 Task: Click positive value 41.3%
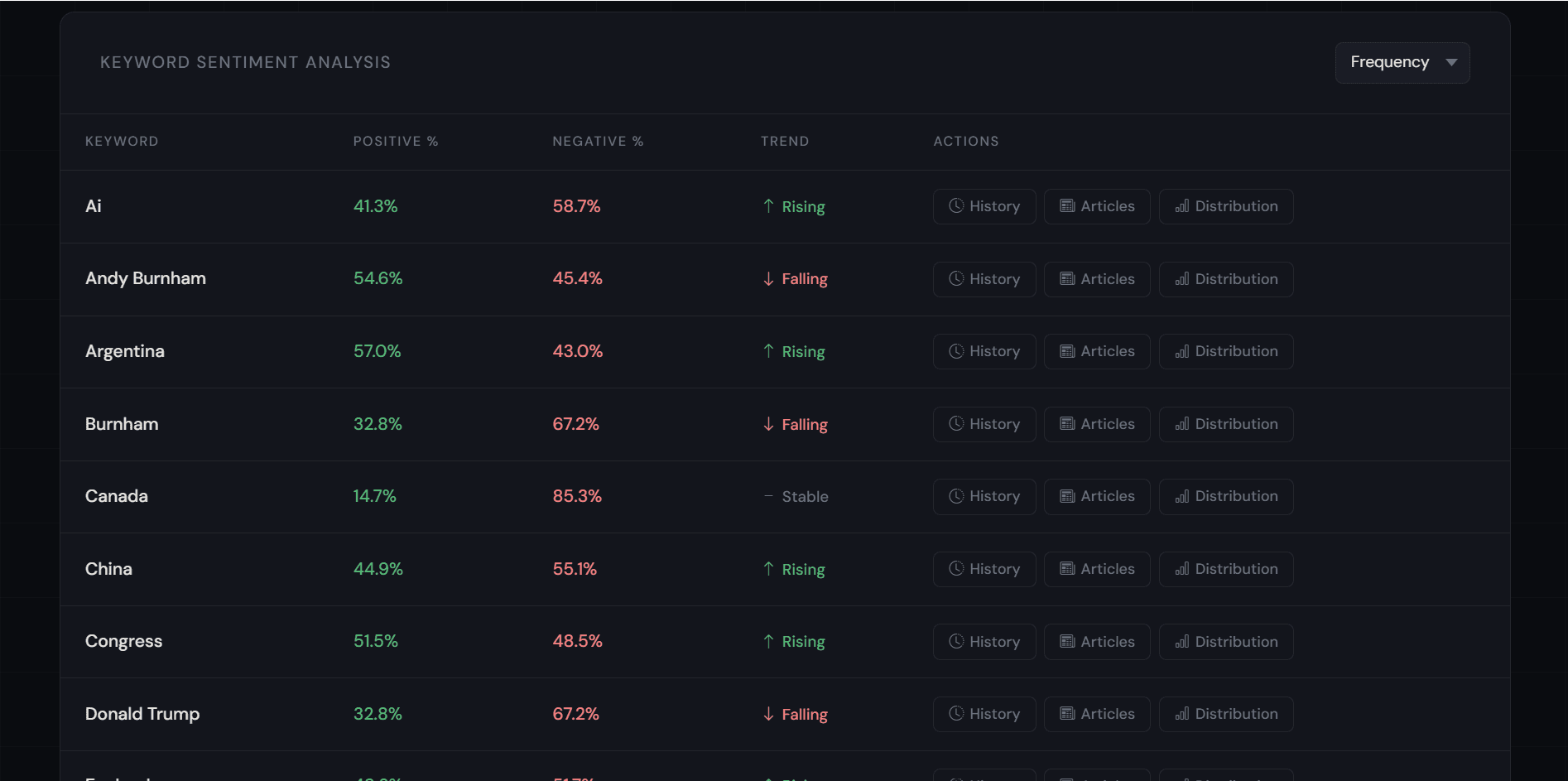(x=376, y=206)
